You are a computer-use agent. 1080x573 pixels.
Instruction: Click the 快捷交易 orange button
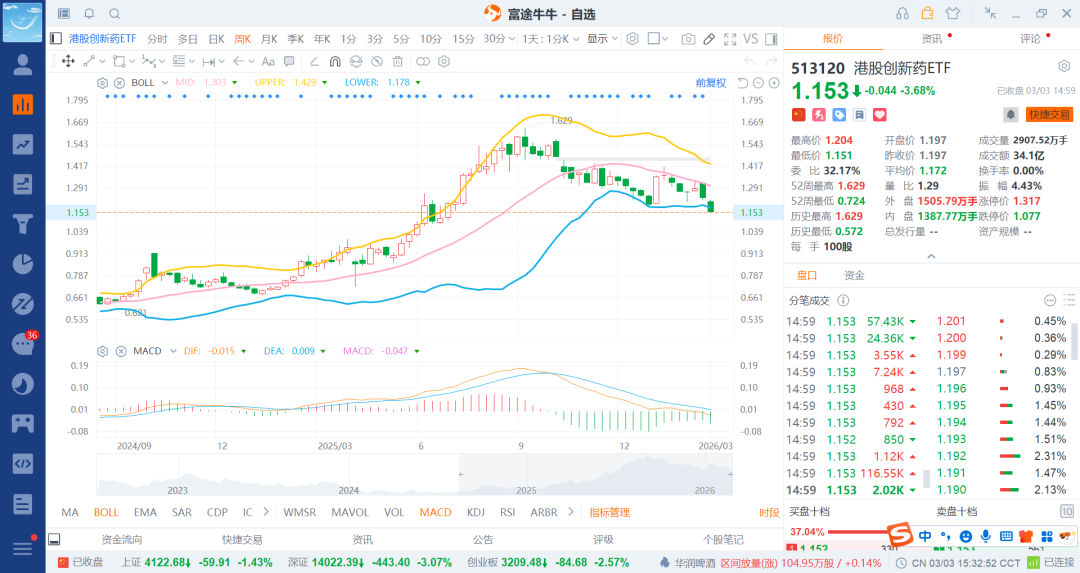(x=1049, y=115)
